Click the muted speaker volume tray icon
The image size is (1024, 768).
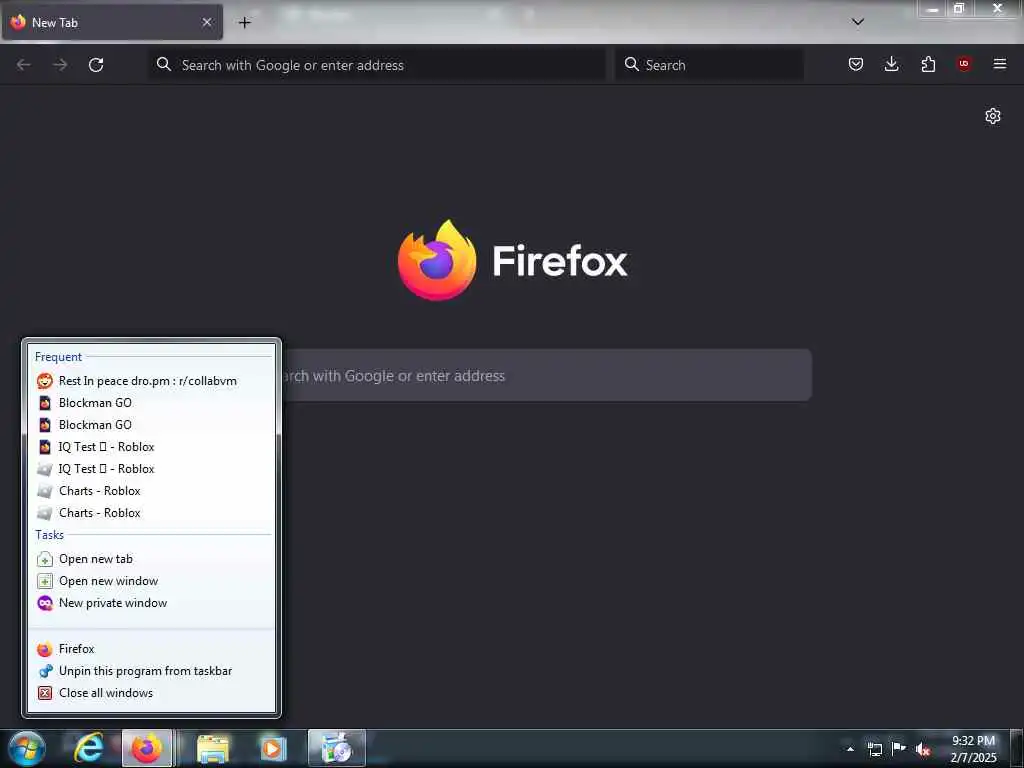(x=923, y=749)
